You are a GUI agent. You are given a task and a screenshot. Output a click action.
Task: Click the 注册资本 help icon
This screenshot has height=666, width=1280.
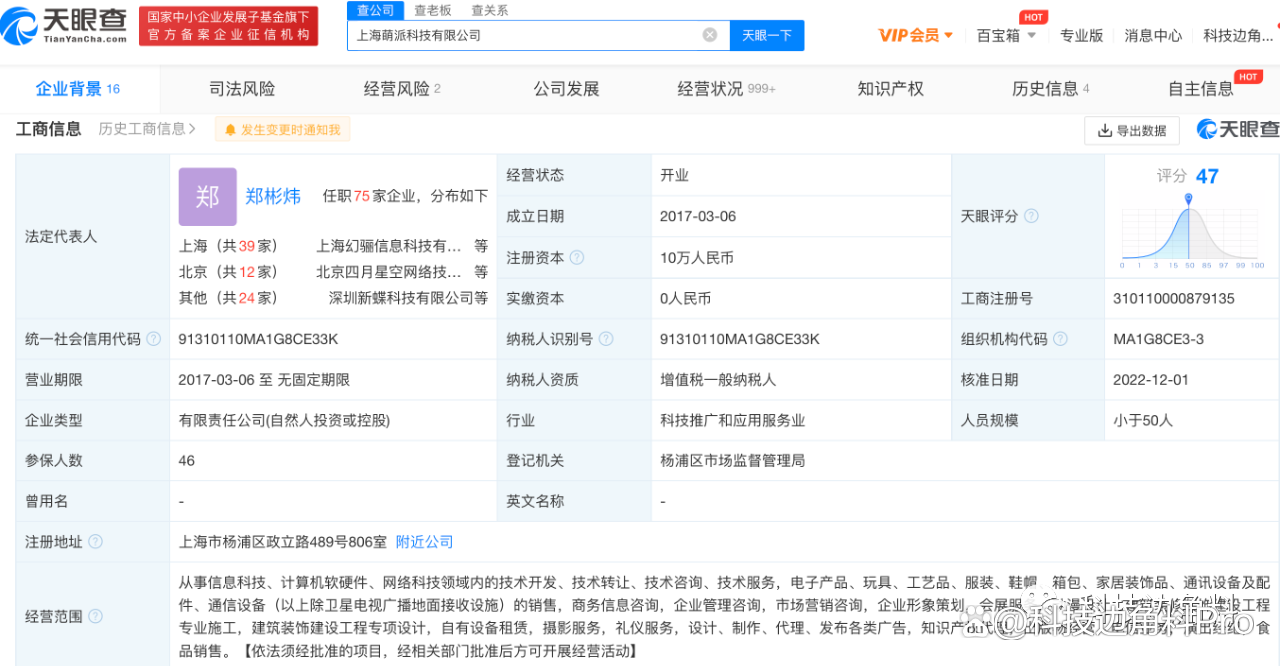[x=577, y=257]
